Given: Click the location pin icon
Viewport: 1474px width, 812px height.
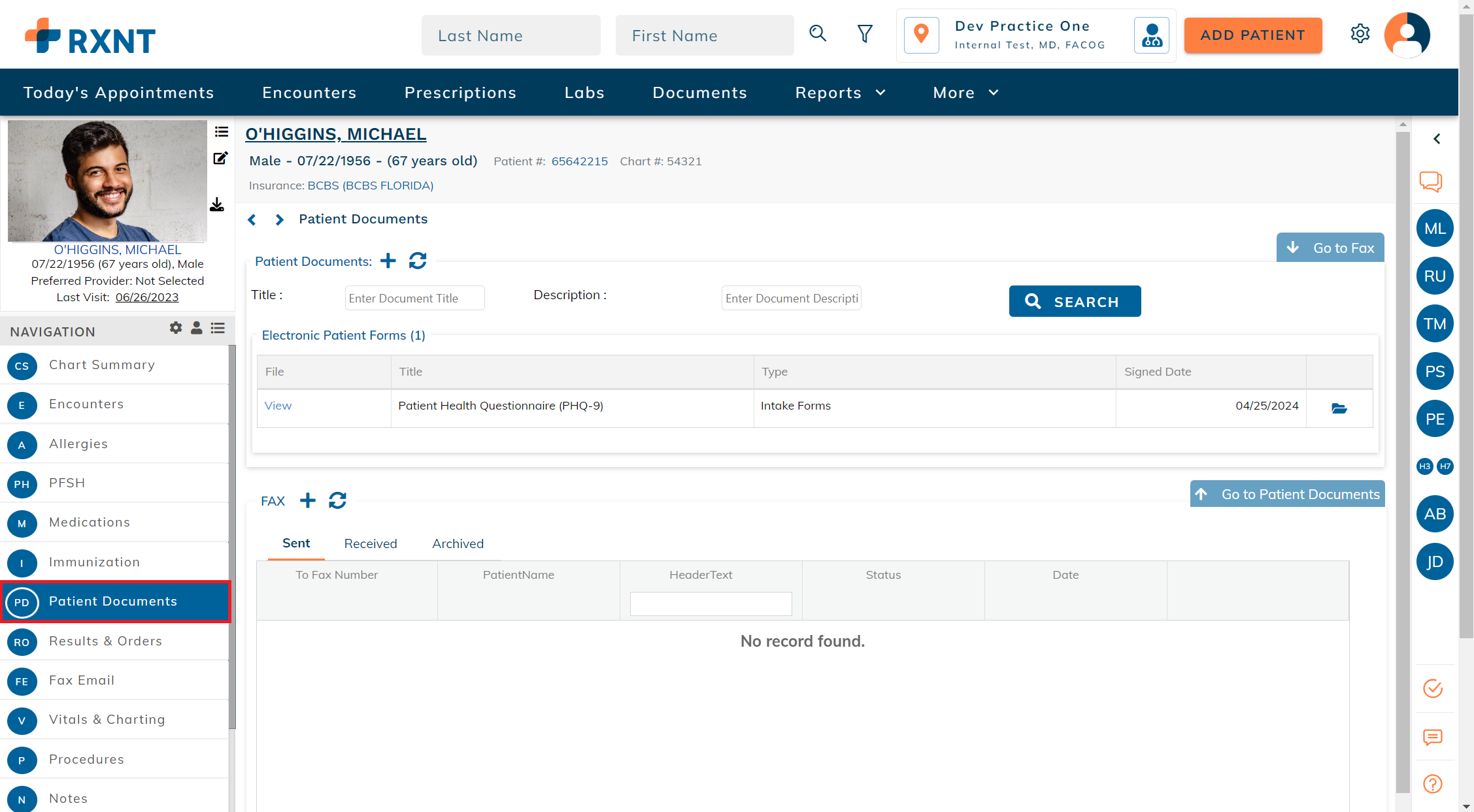Looking at the screenshot, I should point(922,35).
